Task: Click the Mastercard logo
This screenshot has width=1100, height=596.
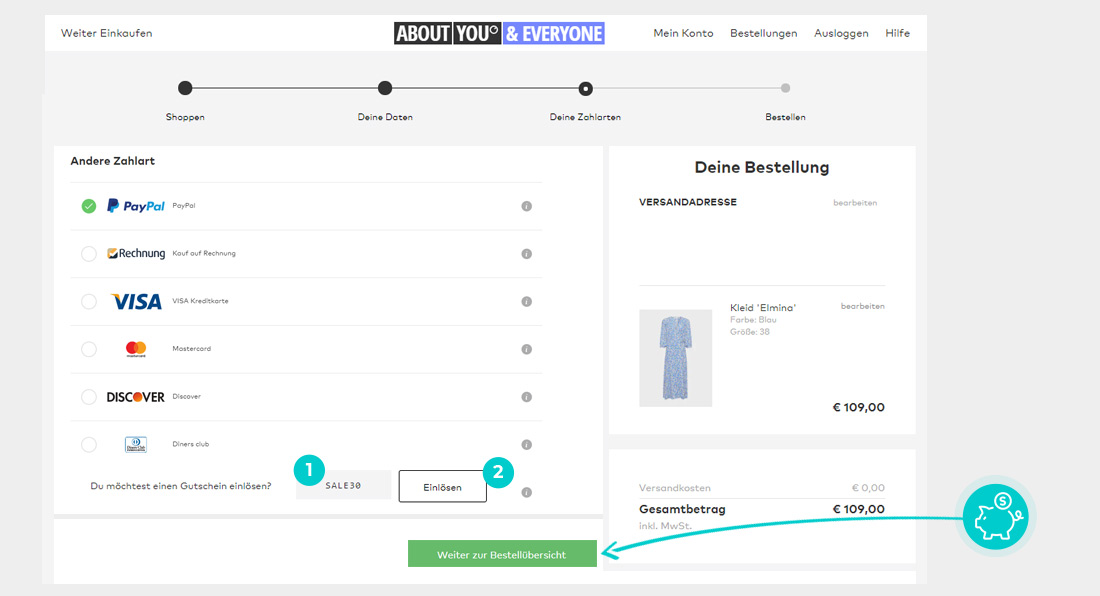Action: [136, 348]
